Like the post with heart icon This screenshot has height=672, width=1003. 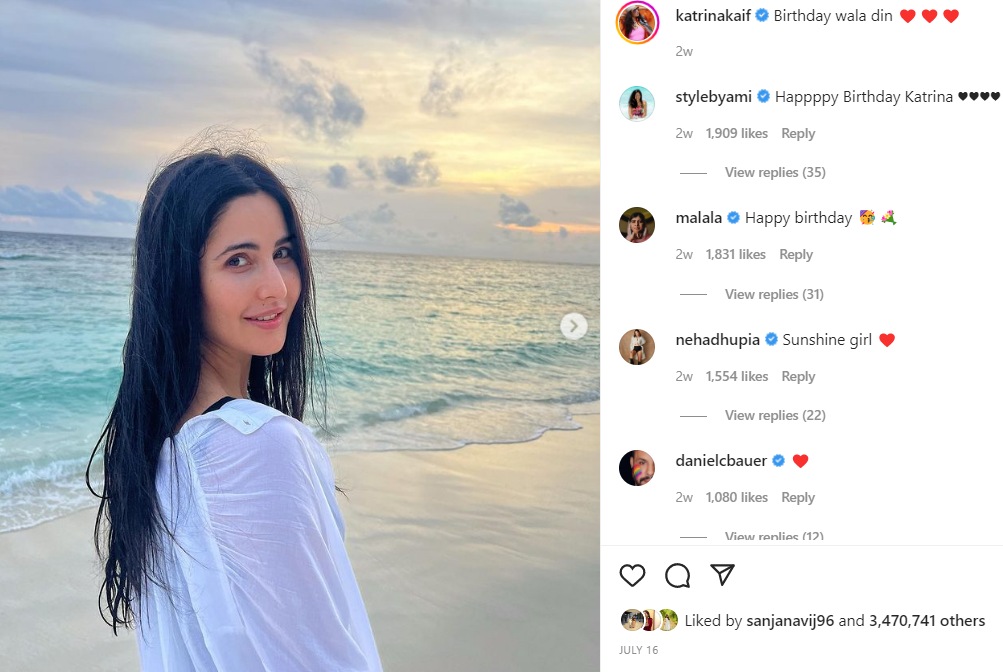point(632,575)
